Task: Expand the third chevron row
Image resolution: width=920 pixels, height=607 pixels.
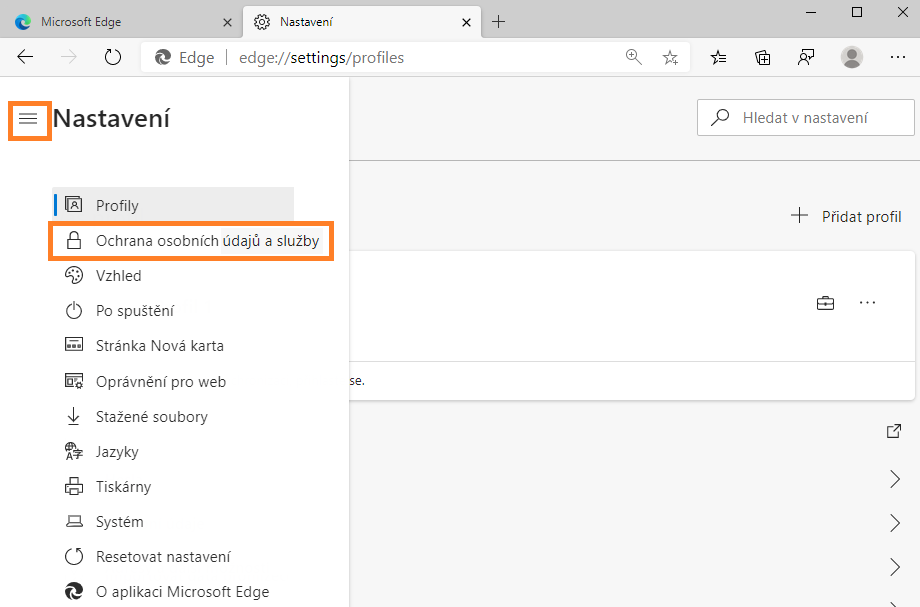Action: (895, 567)
